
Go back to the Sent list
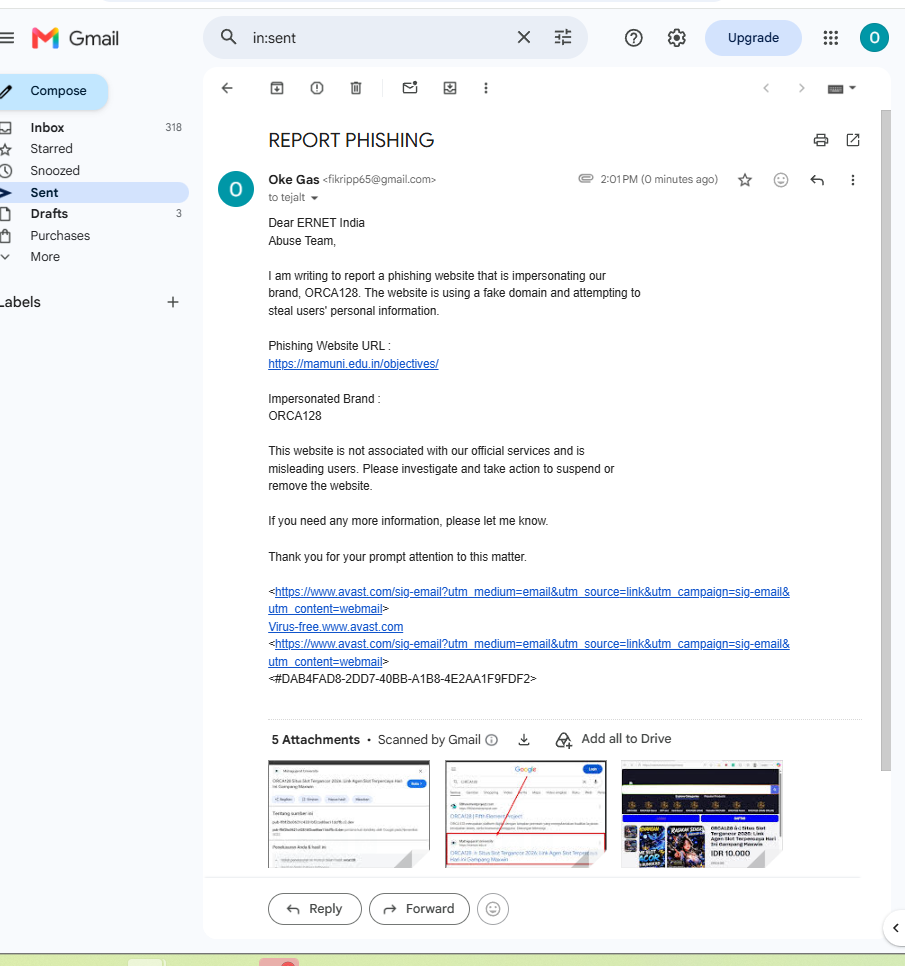pyautogui.click(x=227, y=88)
